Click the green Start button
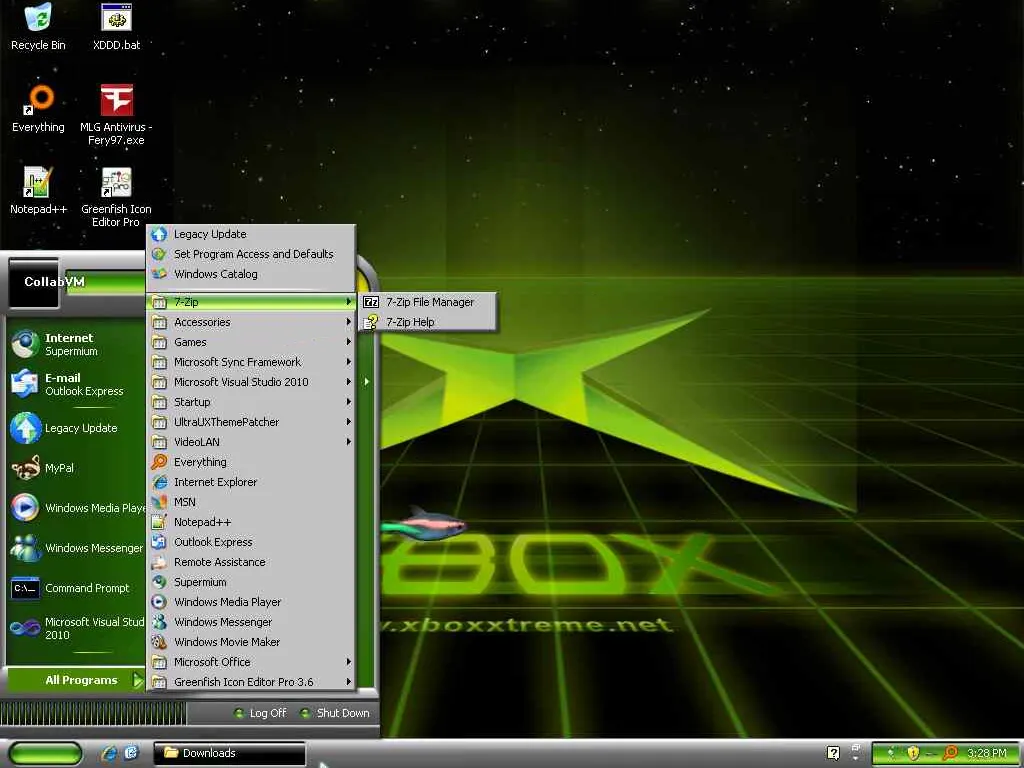The width and height of the screenshot is (1024, 768). click(45, 754)
